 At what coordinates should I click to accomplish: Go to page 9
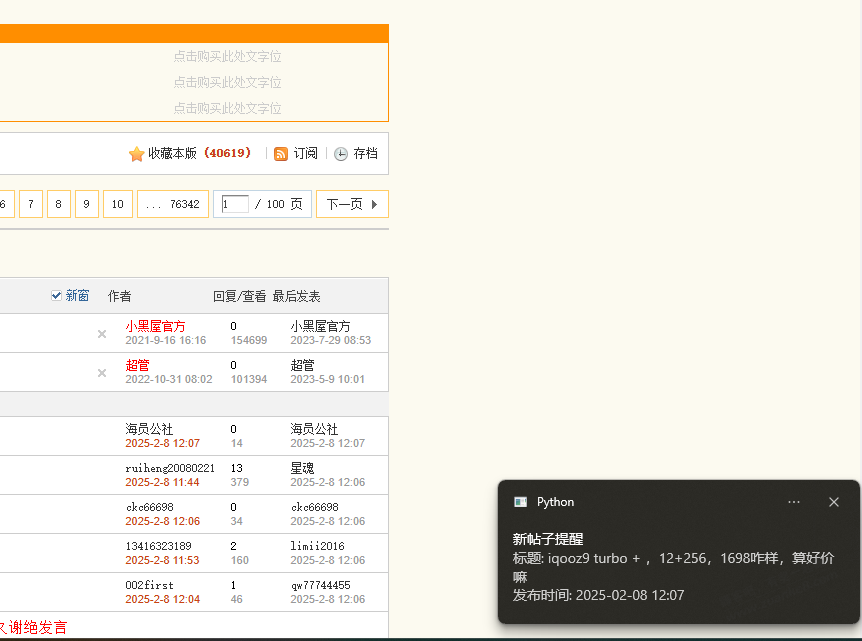point(87,204)
